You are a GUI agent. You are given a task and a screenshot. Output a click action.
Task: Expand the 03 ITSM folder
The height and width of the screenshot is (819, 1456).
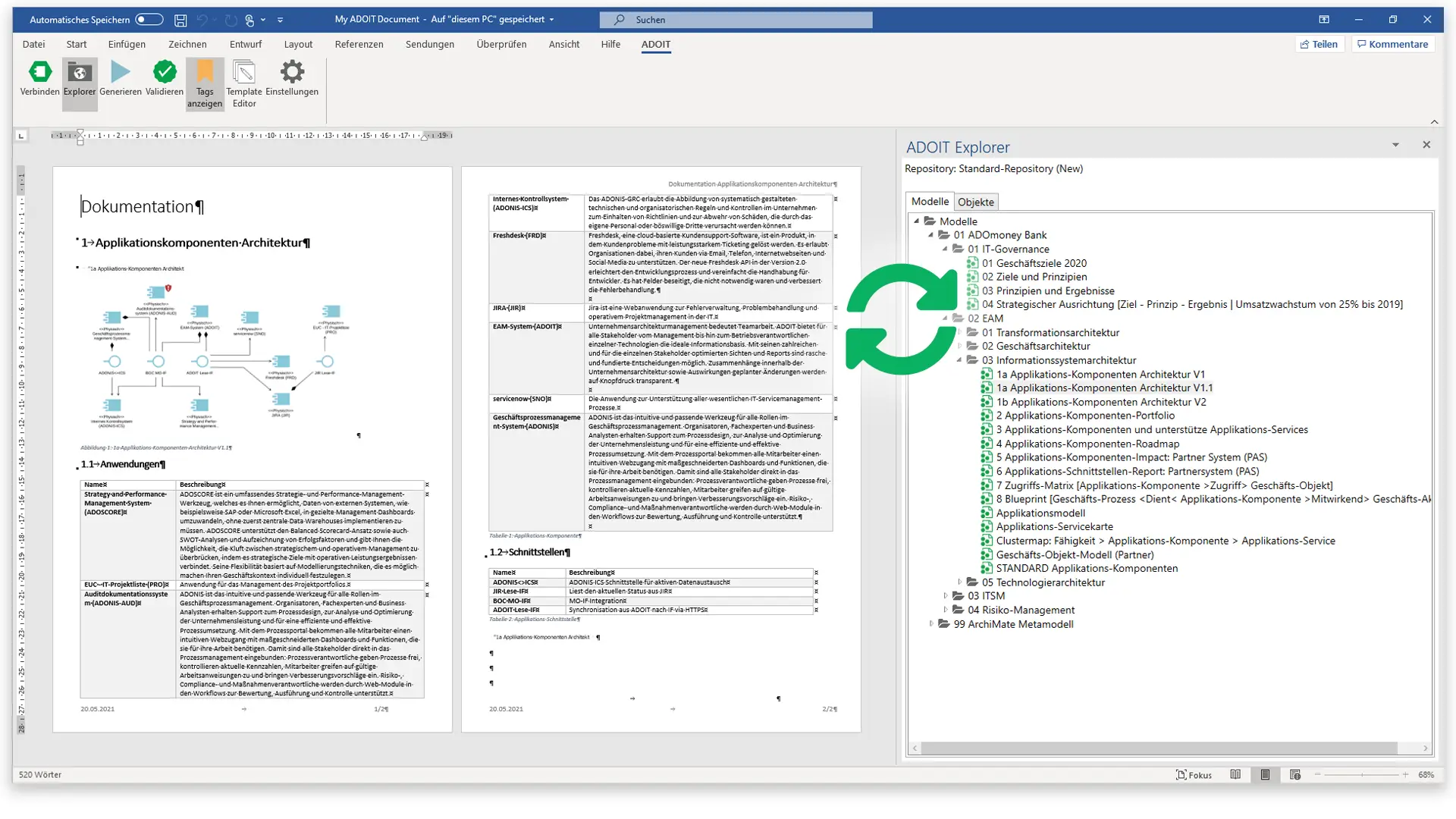[x=945, y=596]
